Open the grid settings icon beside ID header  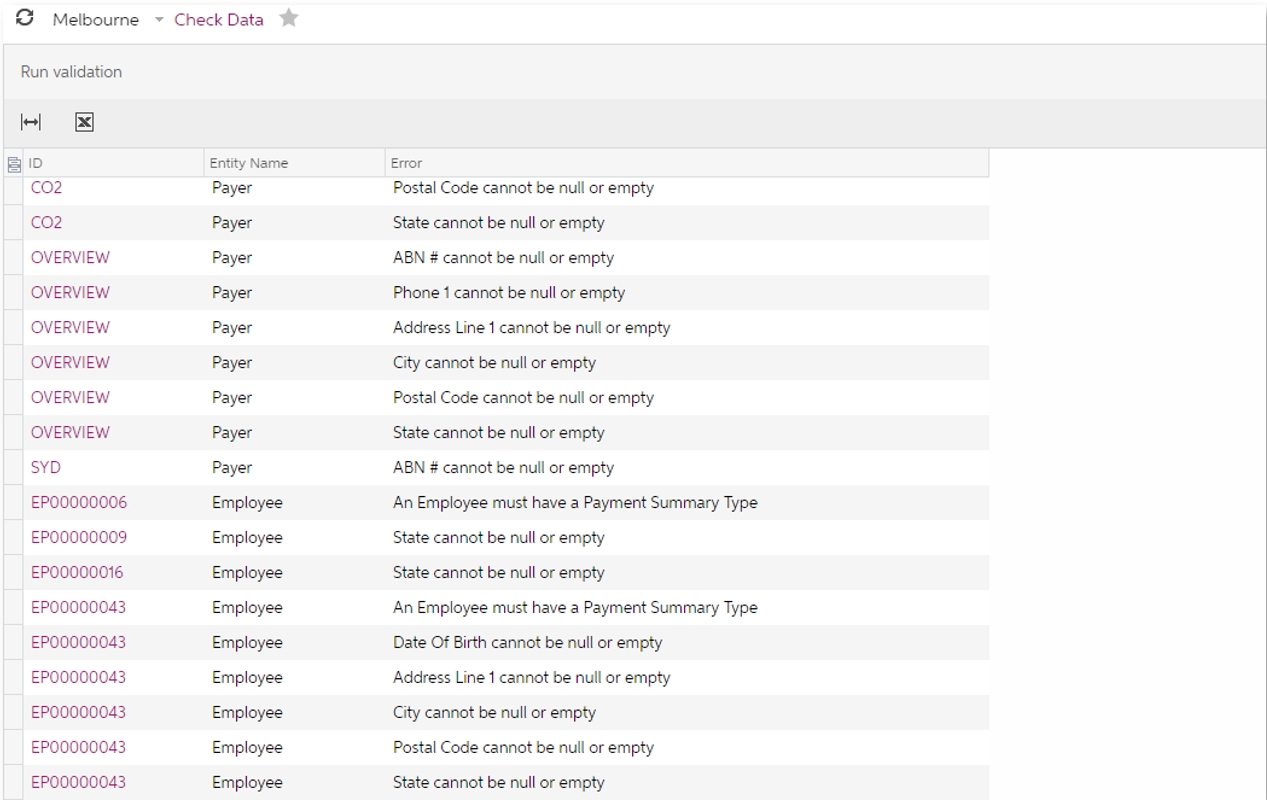[x=12, y=163]
